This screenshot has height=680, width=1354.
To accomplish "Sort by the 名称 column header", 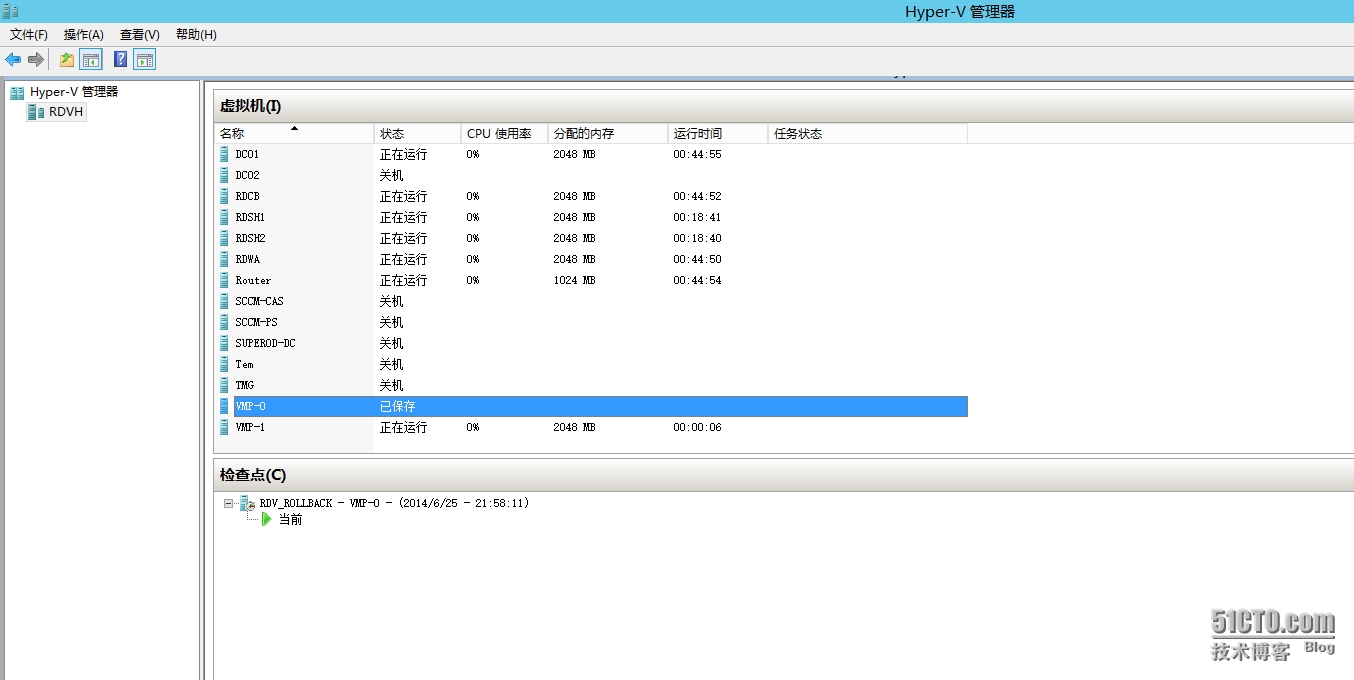I will (294, 133).
